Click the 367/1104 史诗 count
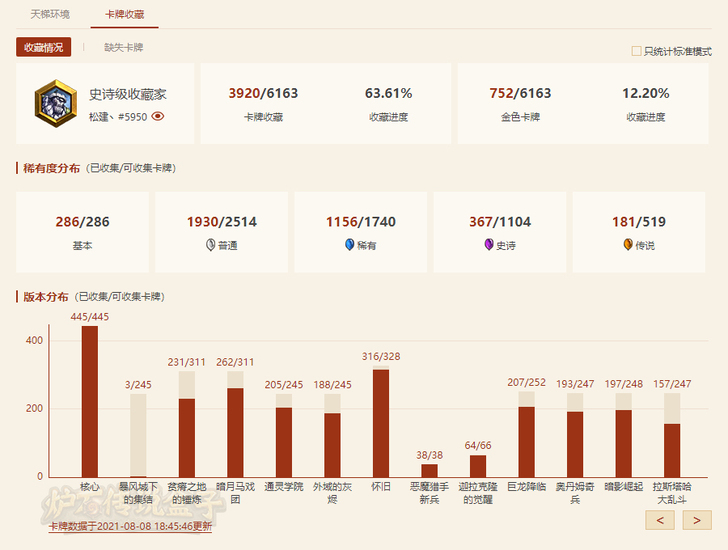The height and width of the screenshot is (550, 728). [500, 222]
